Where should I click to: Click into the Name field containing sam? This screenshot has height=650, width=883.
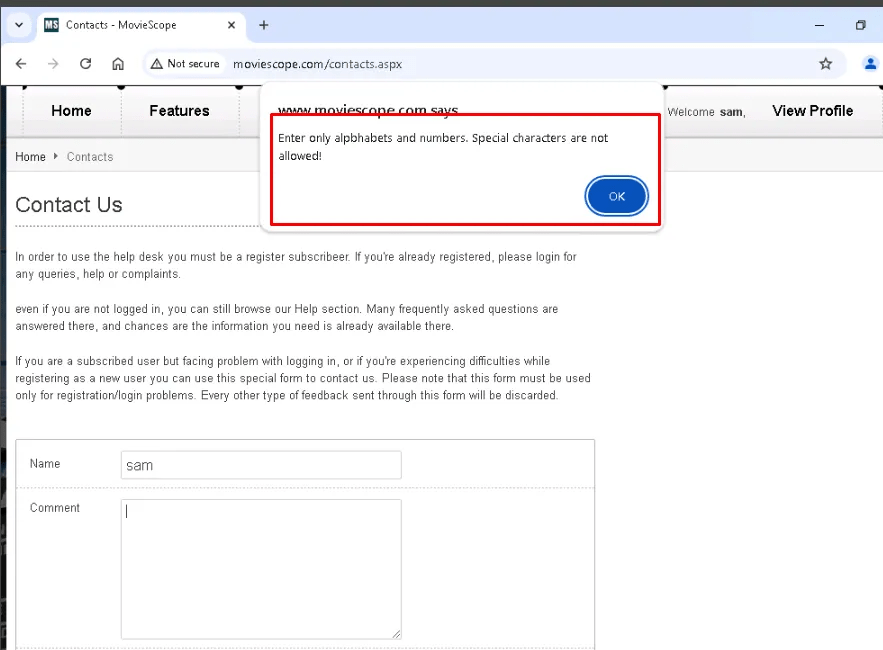(x=260, y=465)
